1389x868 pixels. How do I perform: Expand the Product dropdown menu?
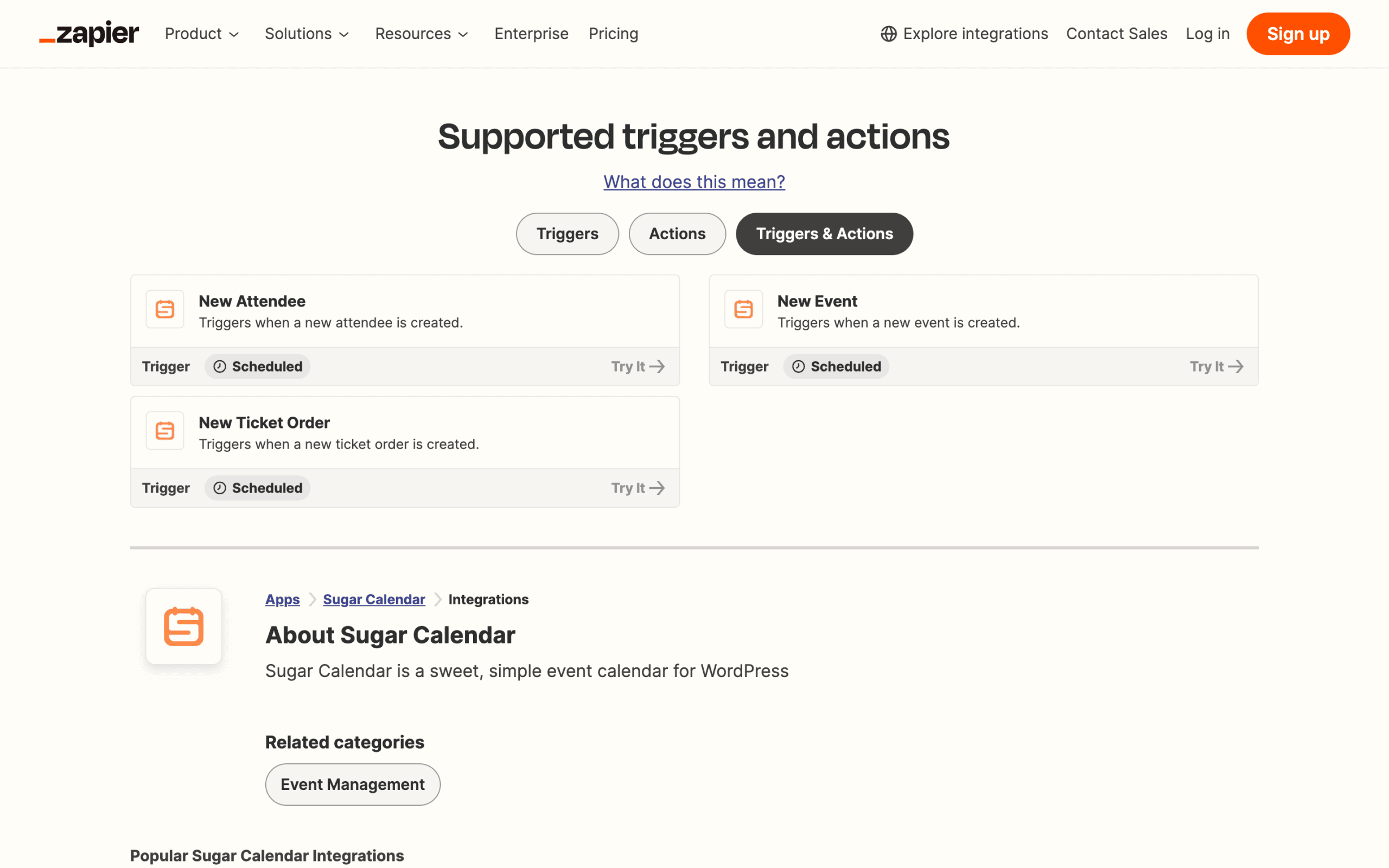coord(201,34)
